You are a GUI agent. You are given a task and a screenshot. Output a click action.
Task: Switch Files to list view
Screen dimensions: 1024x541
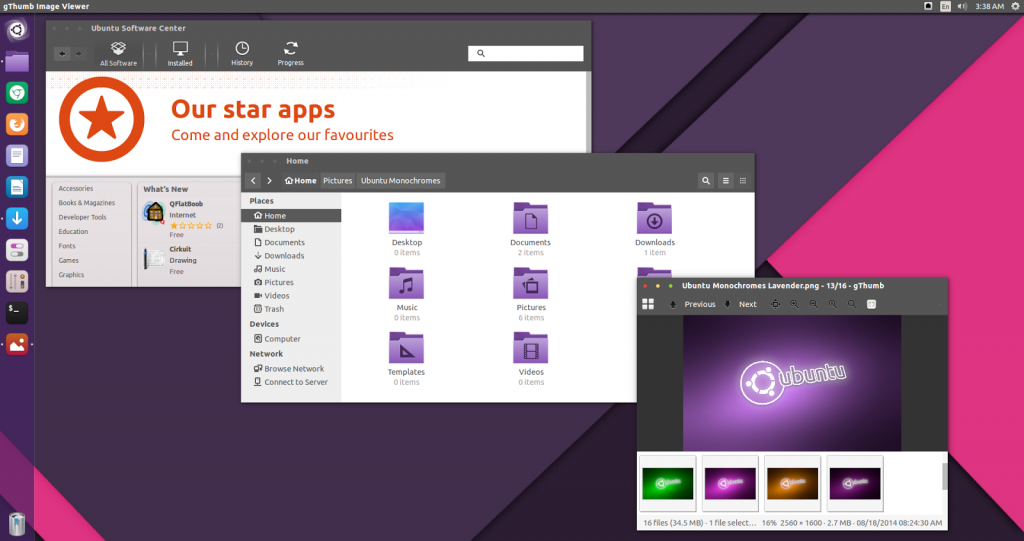726,181
